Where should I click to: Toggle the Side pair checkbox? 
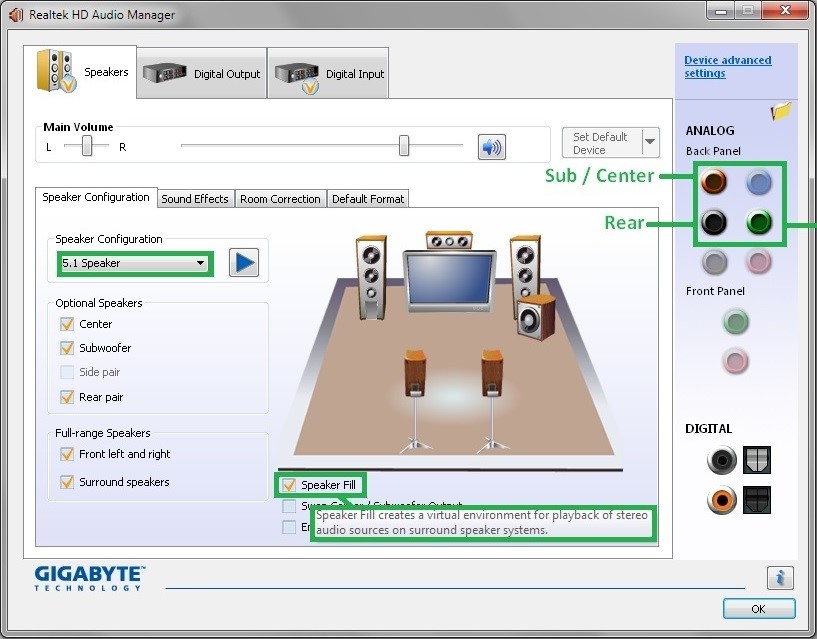tap(67, 372)
